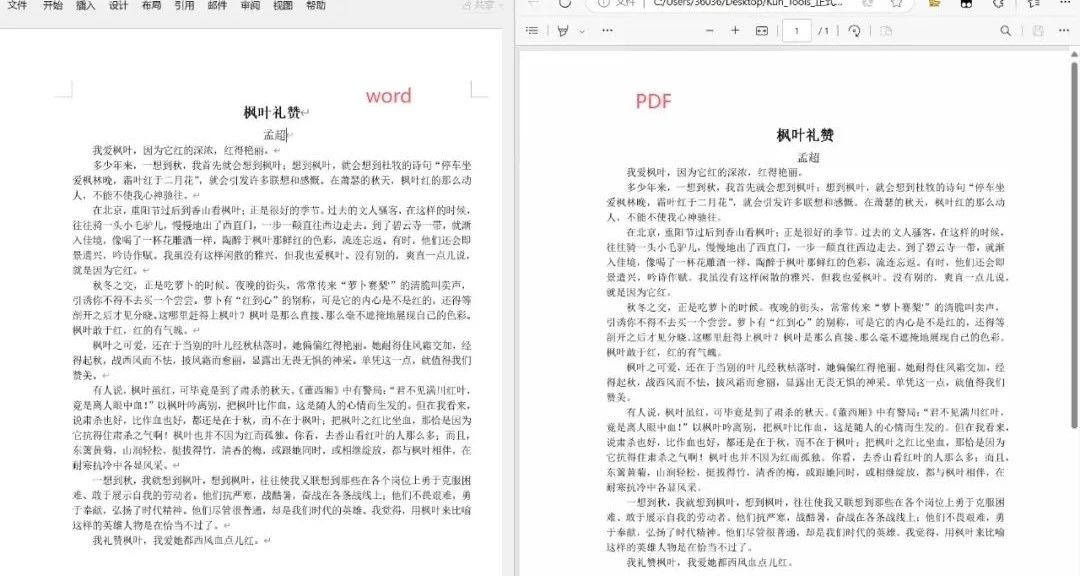Open the browser favorites list icon
Viewport: 1080px width, 576px height.
pyautogui.click(x=1033, y=3)
